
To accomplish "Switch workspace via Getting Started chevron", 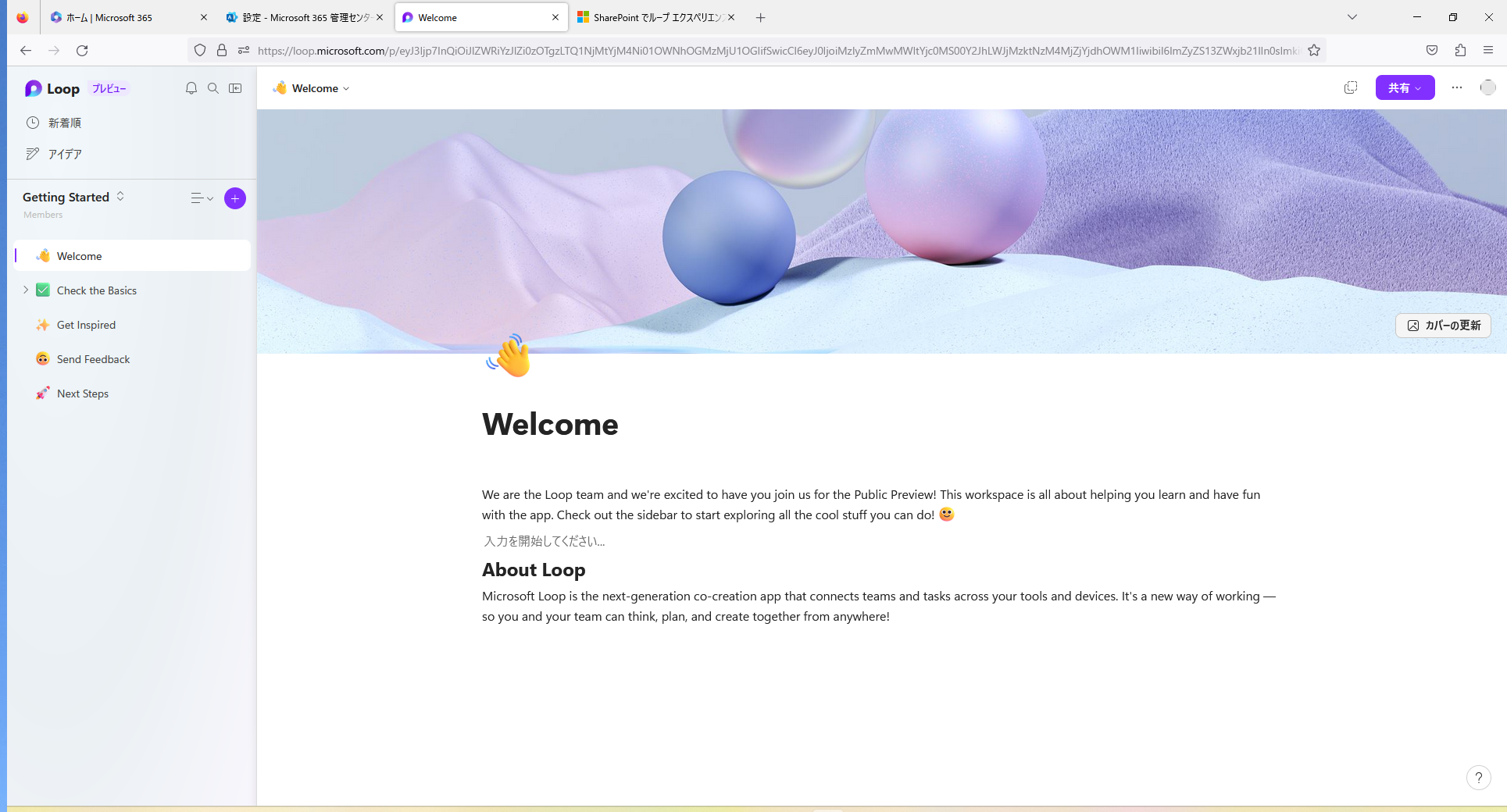I will click(120, 196).
